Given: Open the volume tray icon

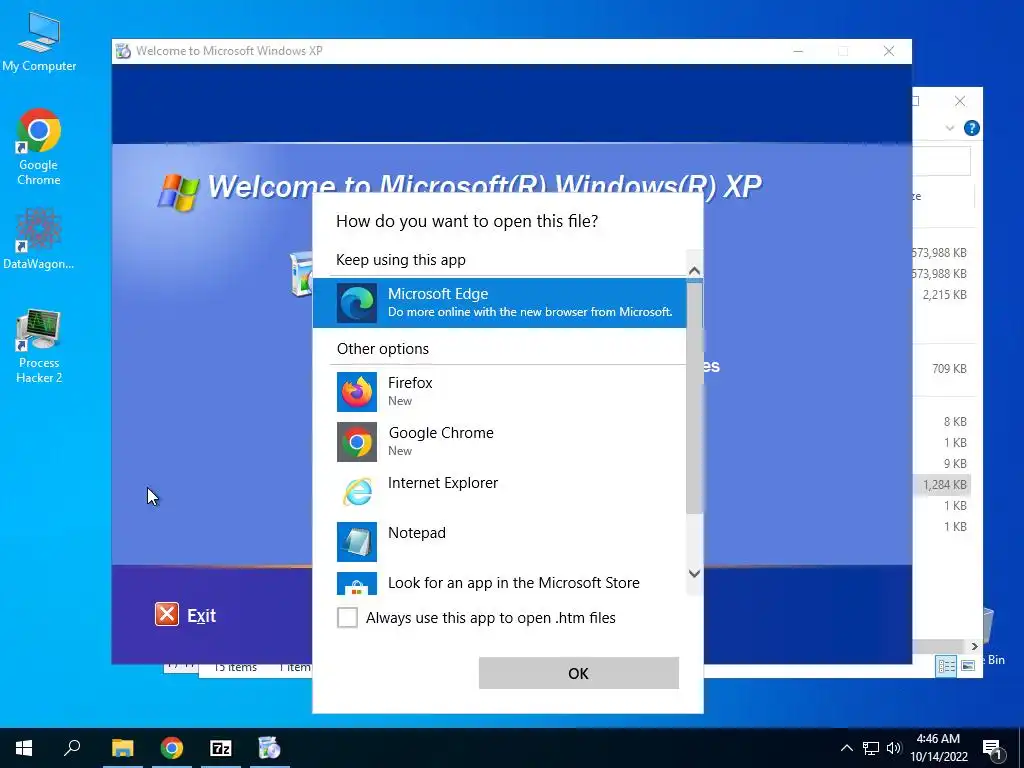Looking at the screenshot, I should click(x=893, y=748).
